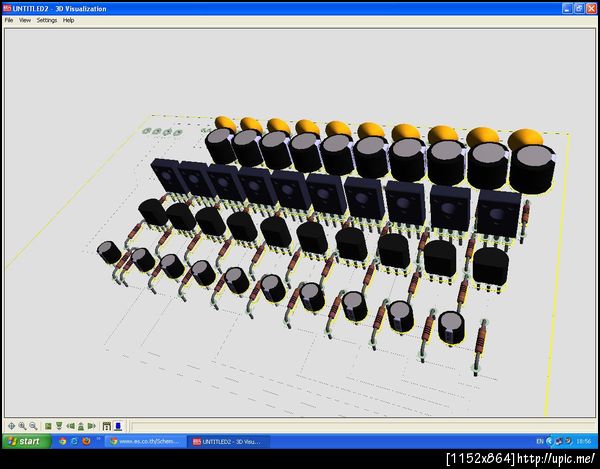Image resolution: width=600 pixels, height=469 pixels.
Task: Click the zoom in magnifier icon
Action: pos(23,426)
